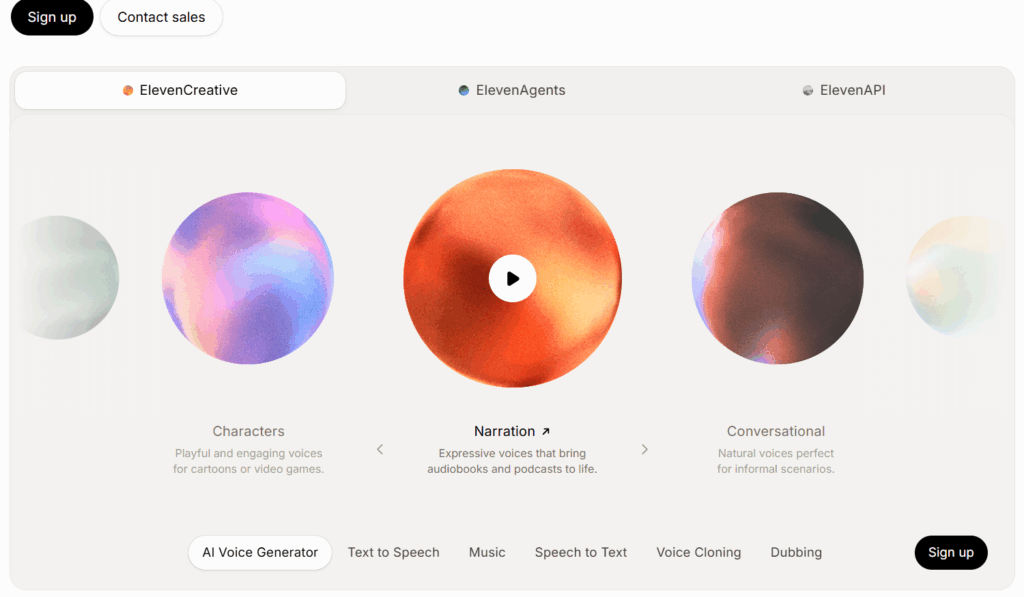Click the Narration heading text
The image size is (1024, 597).
coord(505,431)
